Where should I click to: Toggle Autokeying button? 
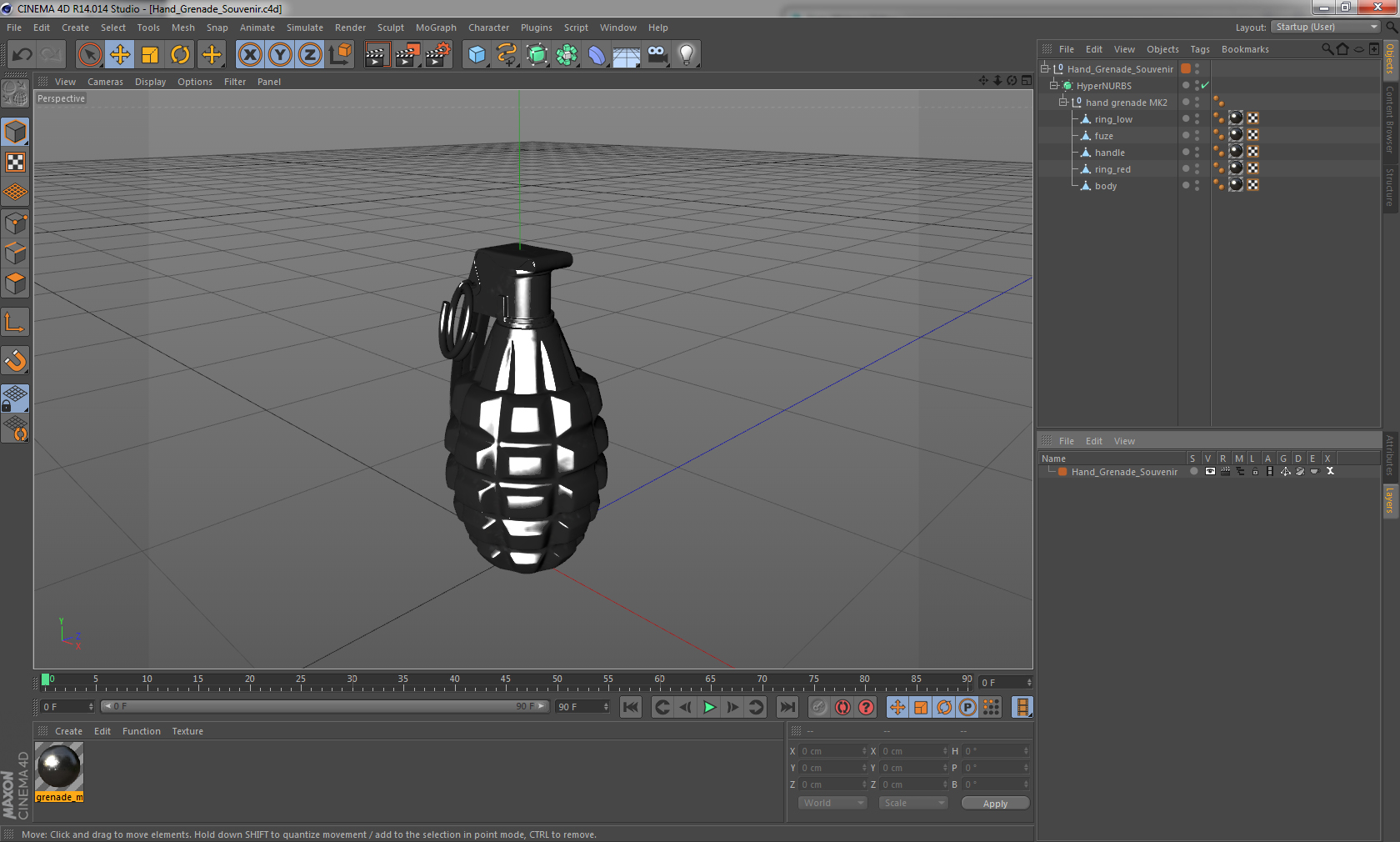tap(842, 707)
